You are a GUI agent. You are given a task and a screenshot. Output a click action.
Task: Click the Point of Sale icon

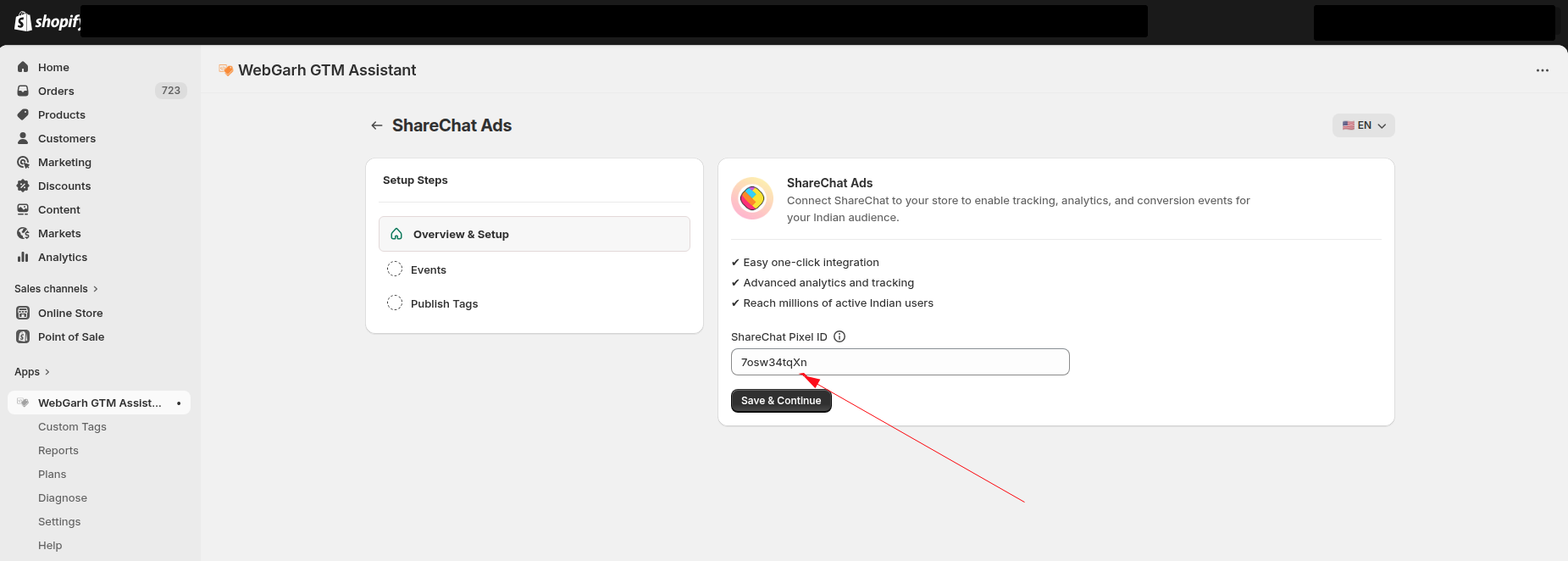click(23, 336)
